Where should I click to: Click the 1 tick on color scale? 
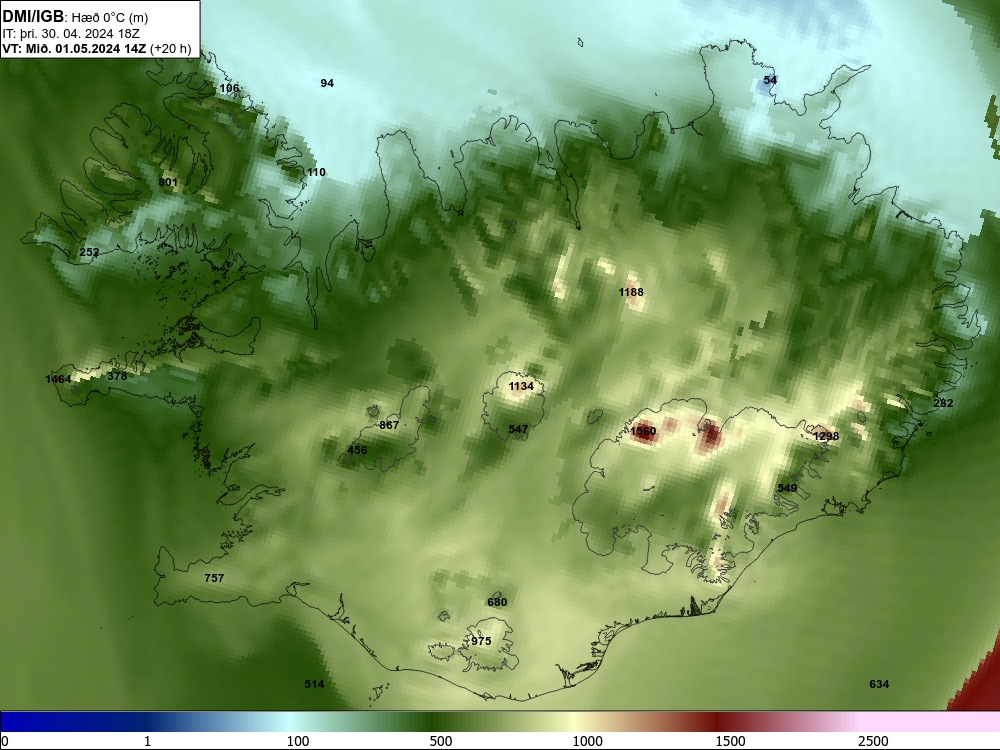click(147, 741)
